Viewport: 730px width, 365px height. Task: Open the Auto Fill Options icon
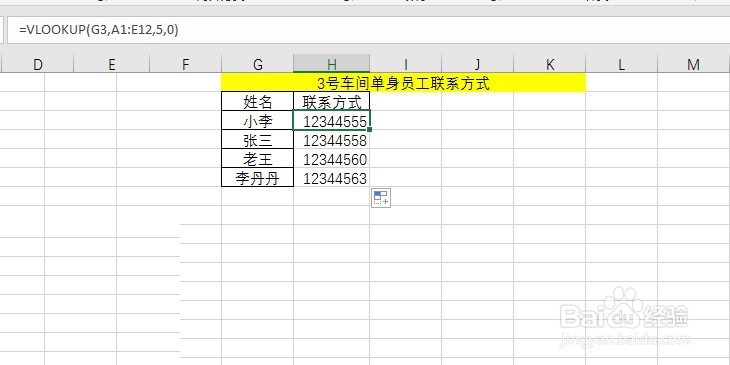[x=381, y=198]
